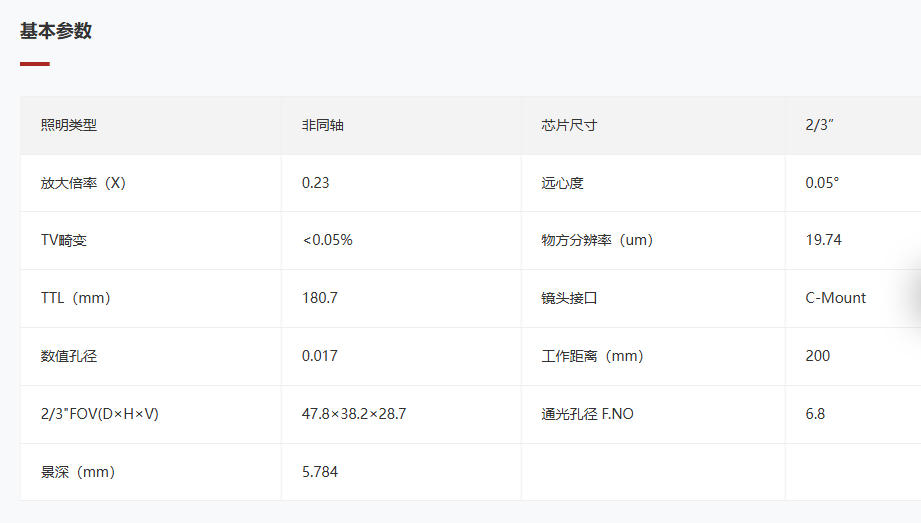Click the 19.74 resolution value
The width and height of the screenshot is (921, 523).
pos(823,240)
